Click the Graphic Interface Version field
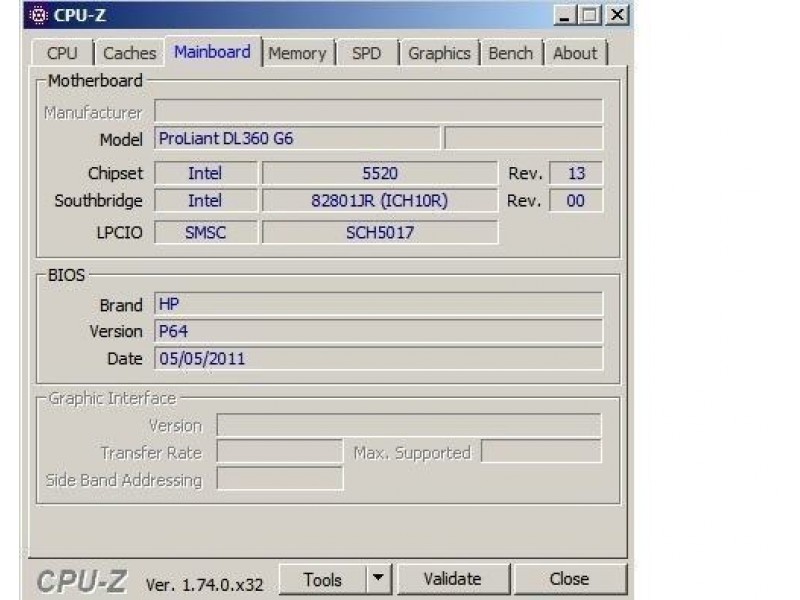This screenshot has height=600, width=800. [x=409, y=425]
